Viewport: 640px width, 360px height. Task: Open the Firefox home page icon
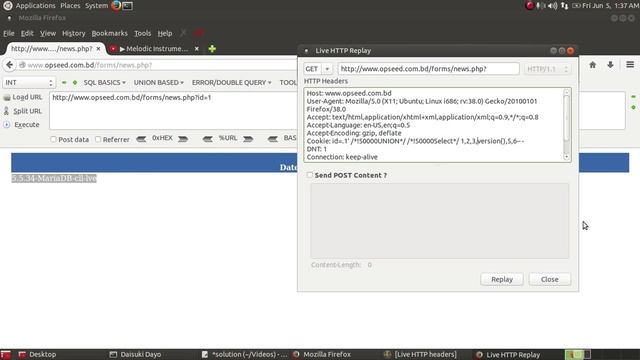593,65
